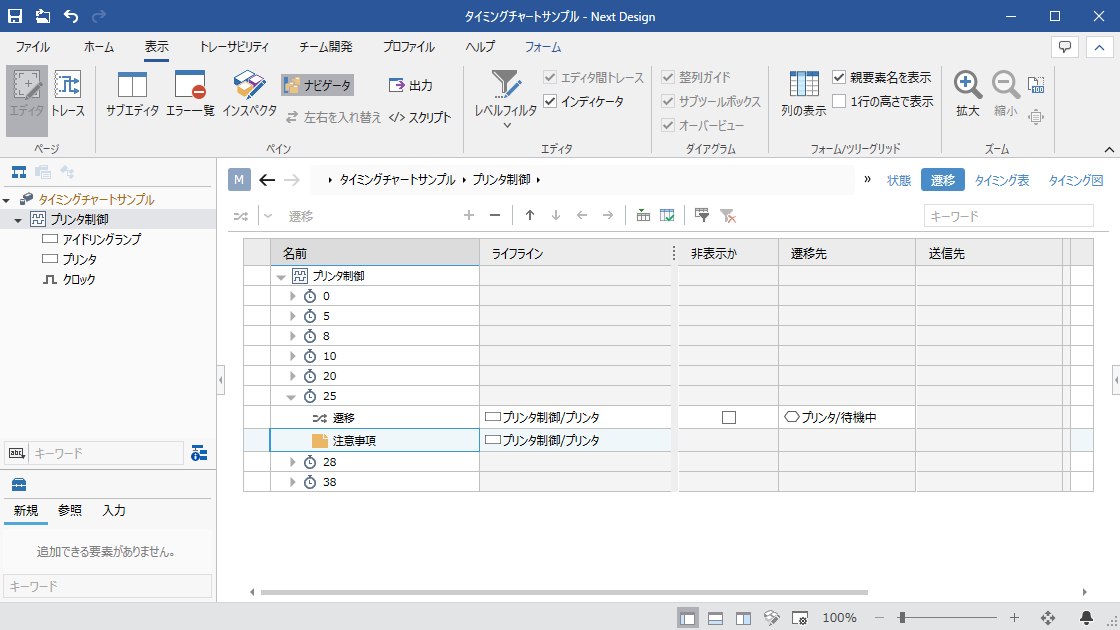Open notifications bell in status bar

[x=1086, y=618]
